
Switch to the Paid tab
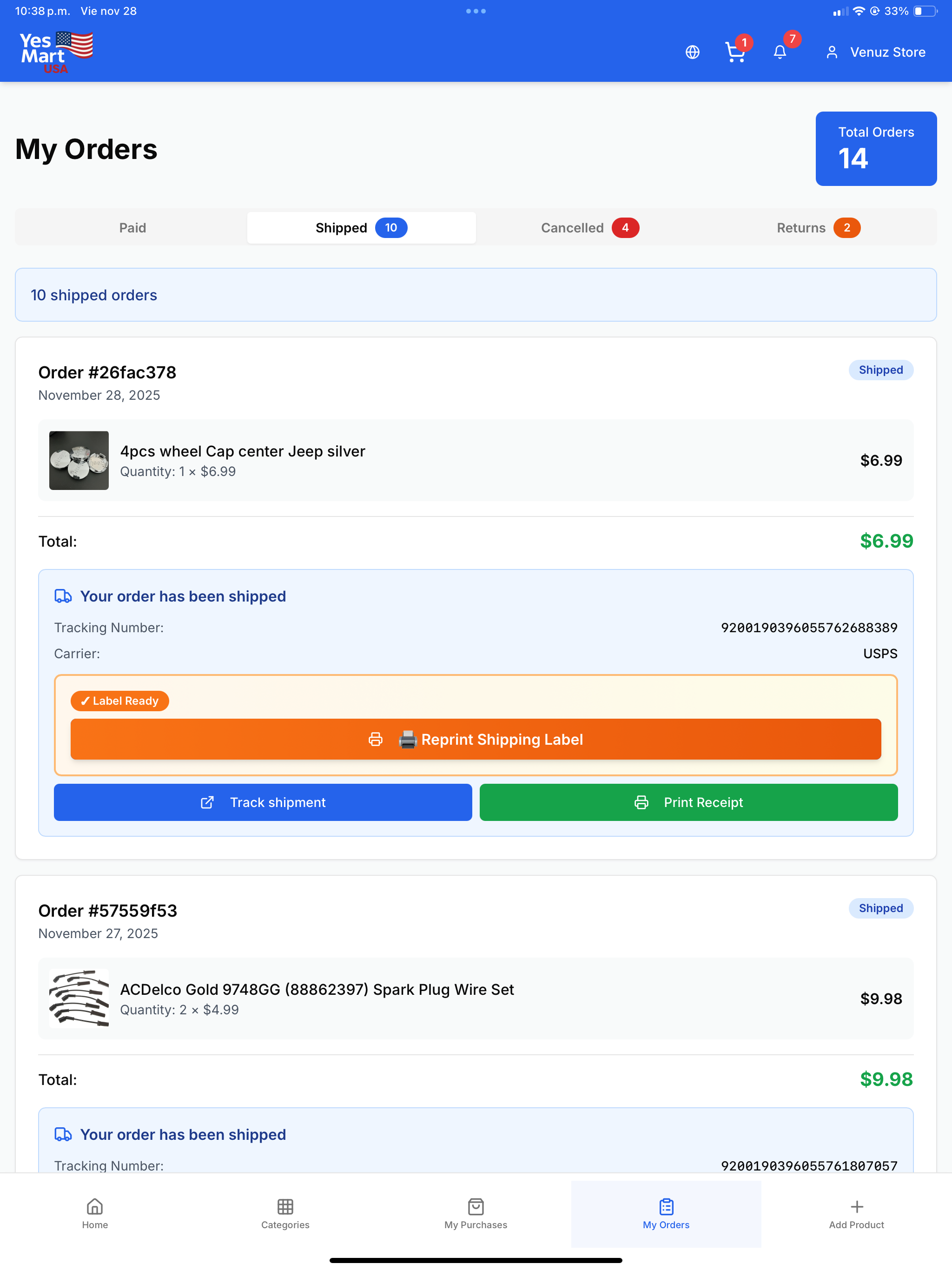[132, 228]
